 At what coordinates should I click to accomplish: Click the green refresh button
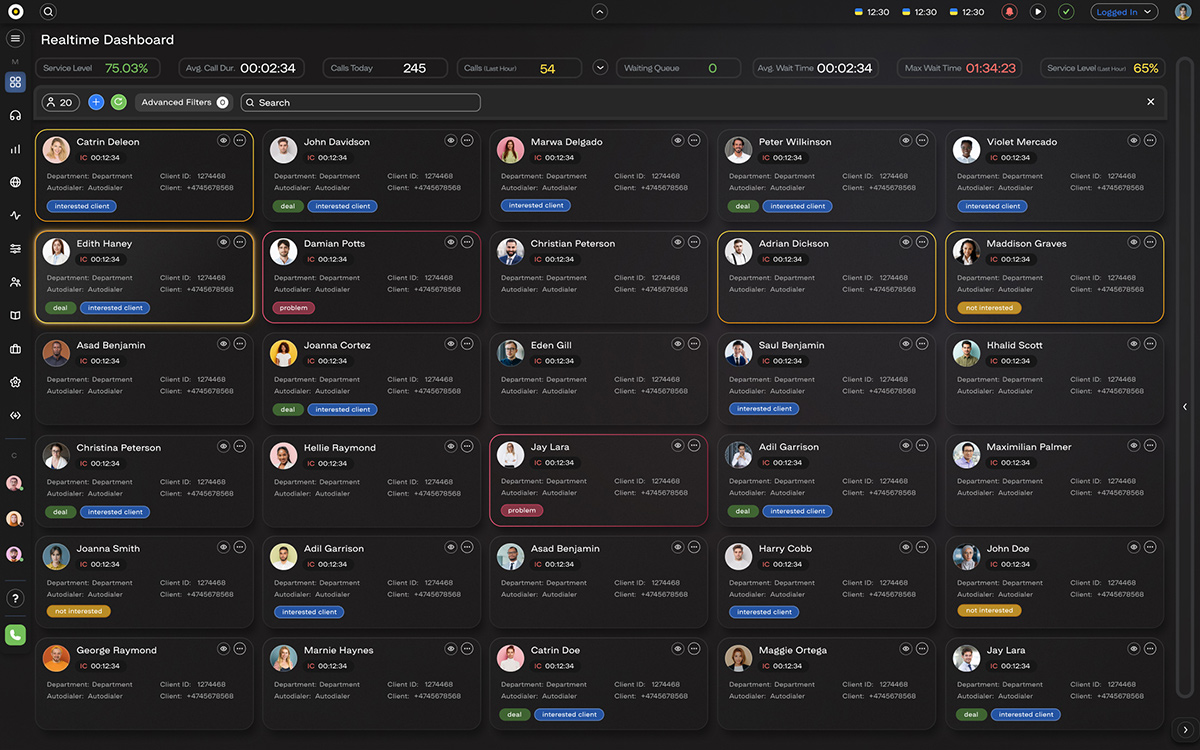click(x=118, y=102)
